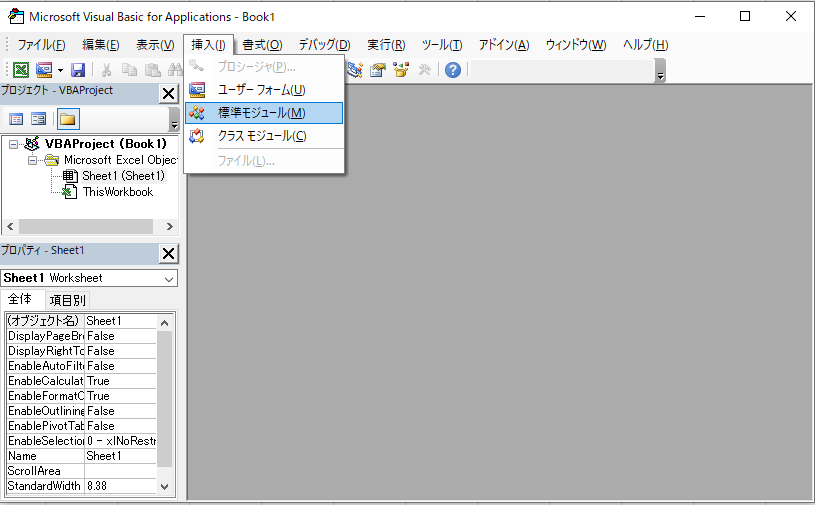This screenshot has height=505, width=815.
Task: Select the EnableOutlining False value
Action: tap(121, 411)
